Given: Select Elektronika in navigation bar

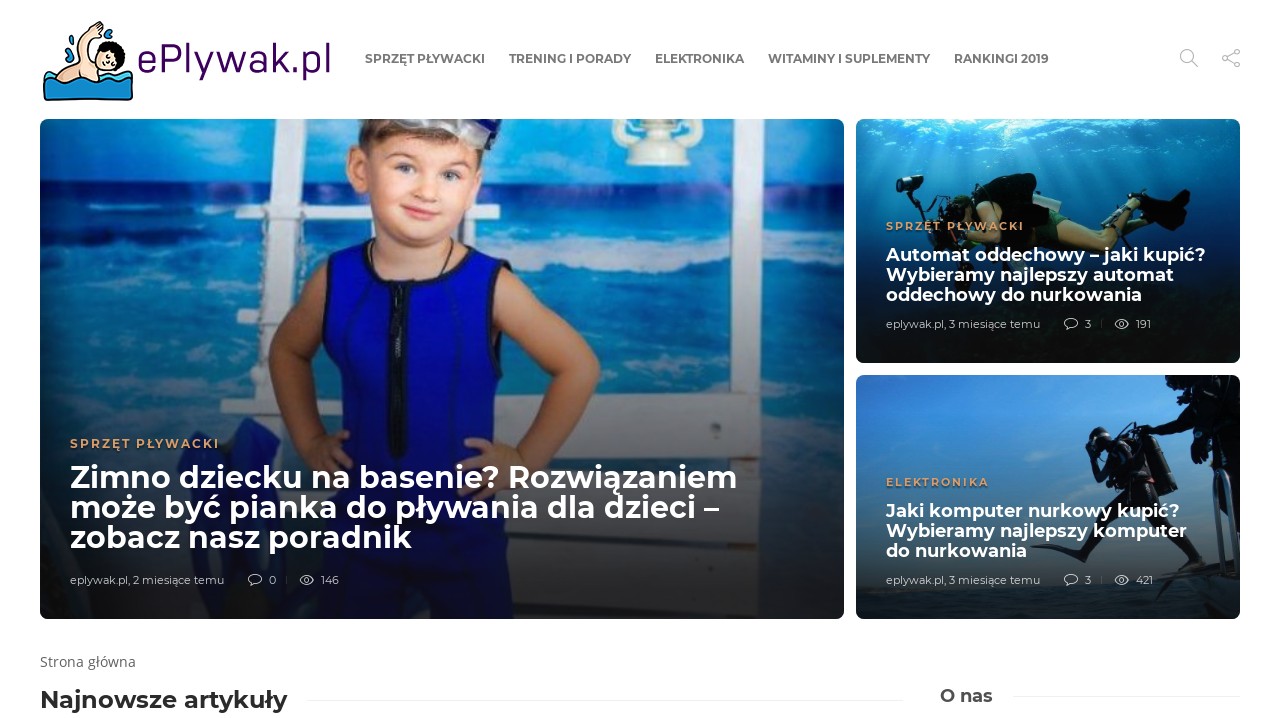Looking at the screenshot, I should [699, 59].
